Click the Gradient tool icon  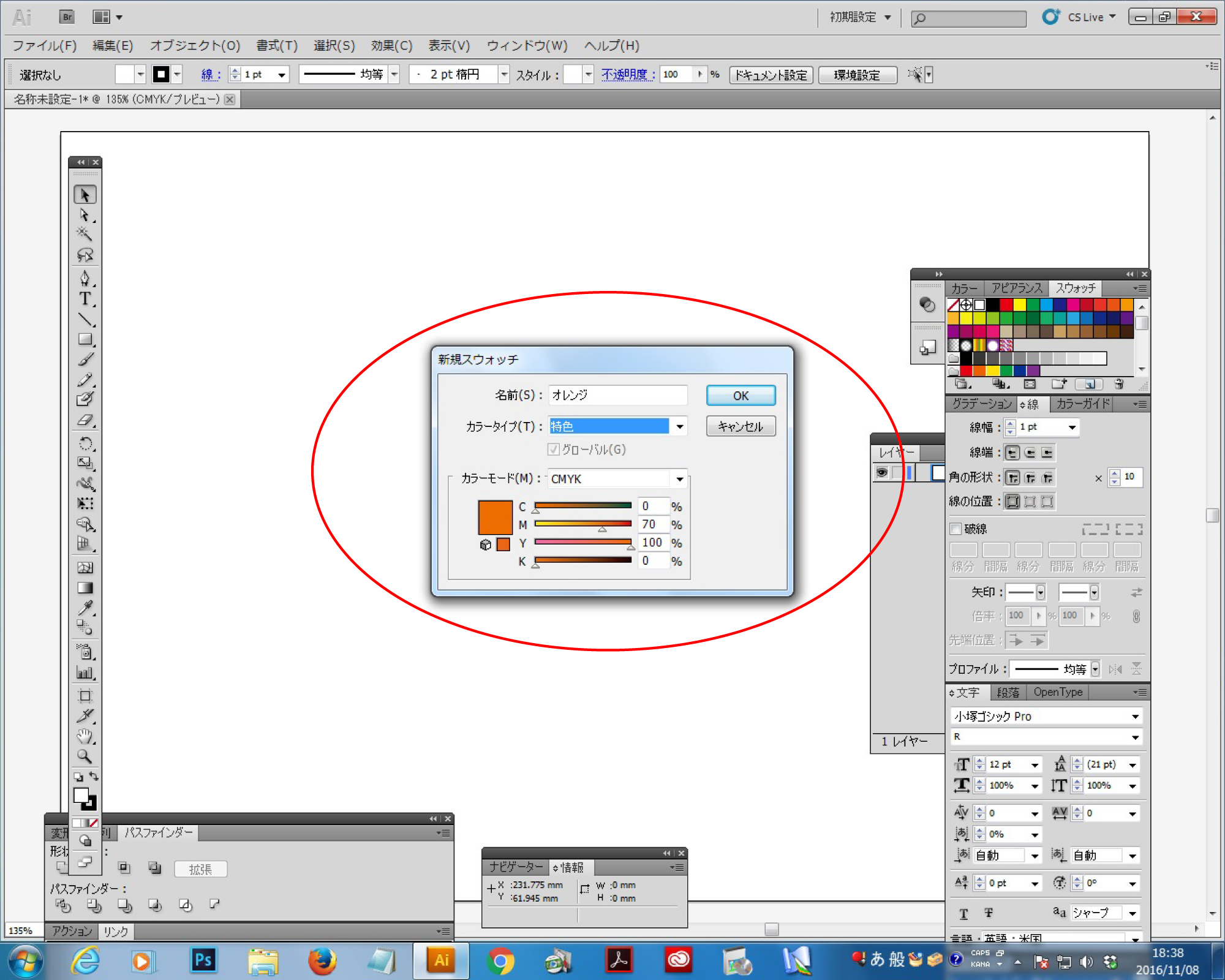pos(85,588)
